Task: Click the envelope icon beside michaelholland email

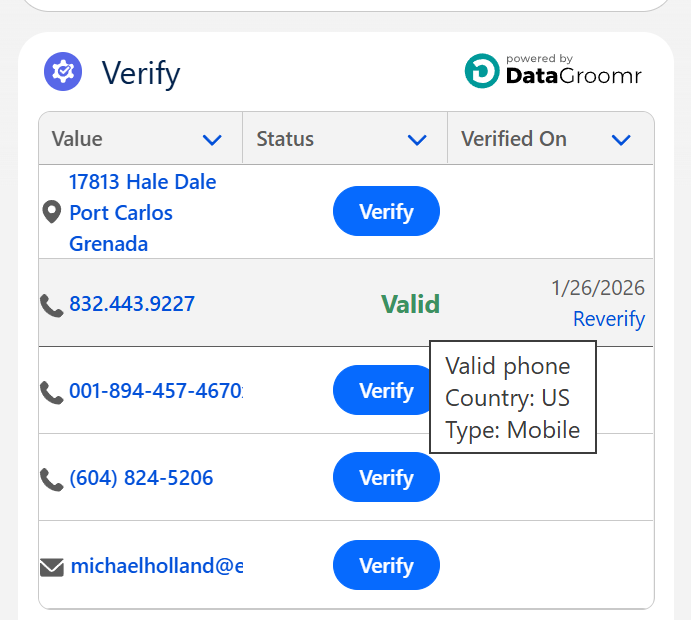Action: coord(52,567)
